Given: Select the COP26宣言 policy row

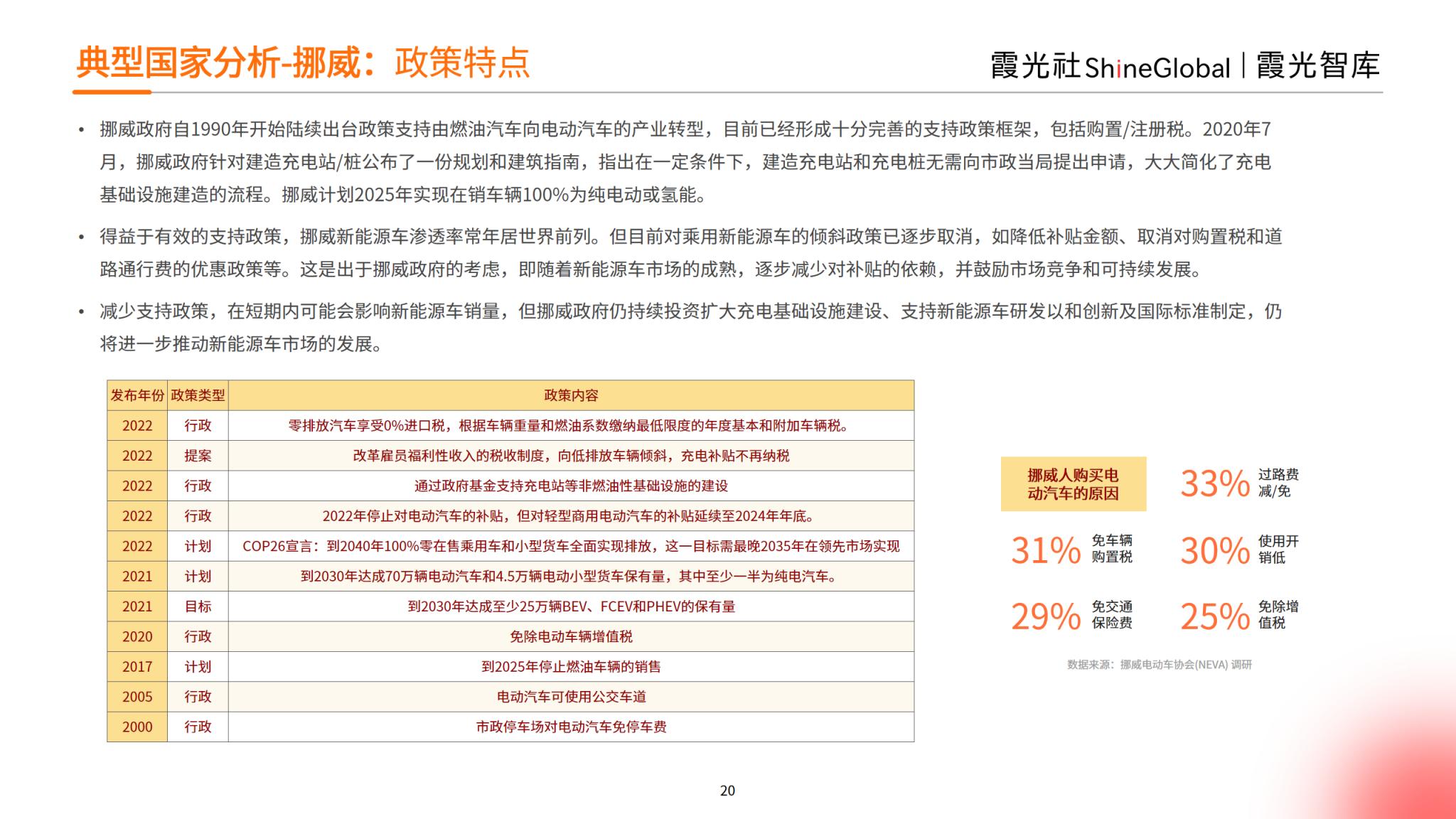Looking at the screenshot, I should tap(571, 546).
